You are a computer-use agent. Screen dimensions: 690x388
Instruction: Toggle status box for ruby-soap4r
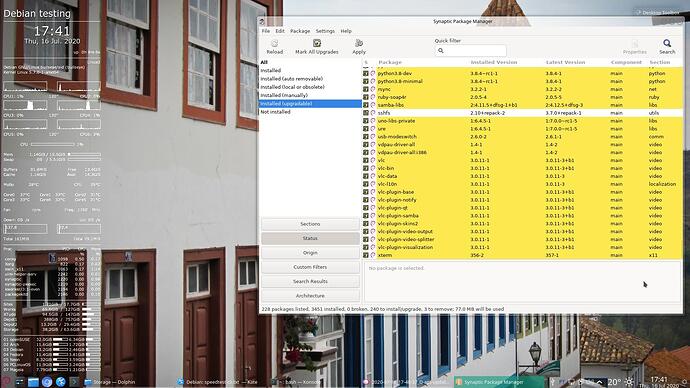coord(366,97)
